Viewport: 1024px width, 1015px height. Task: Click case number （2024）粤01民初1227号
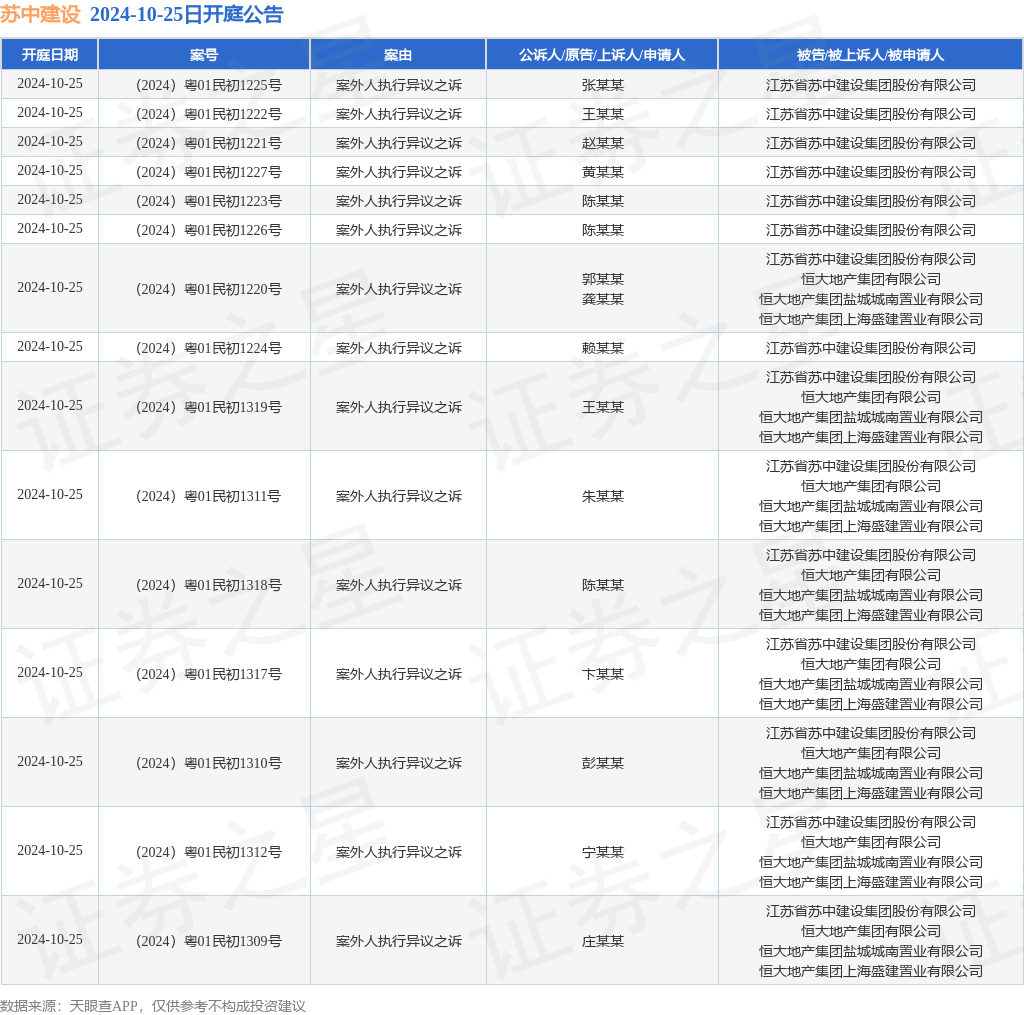pos(208,172)
